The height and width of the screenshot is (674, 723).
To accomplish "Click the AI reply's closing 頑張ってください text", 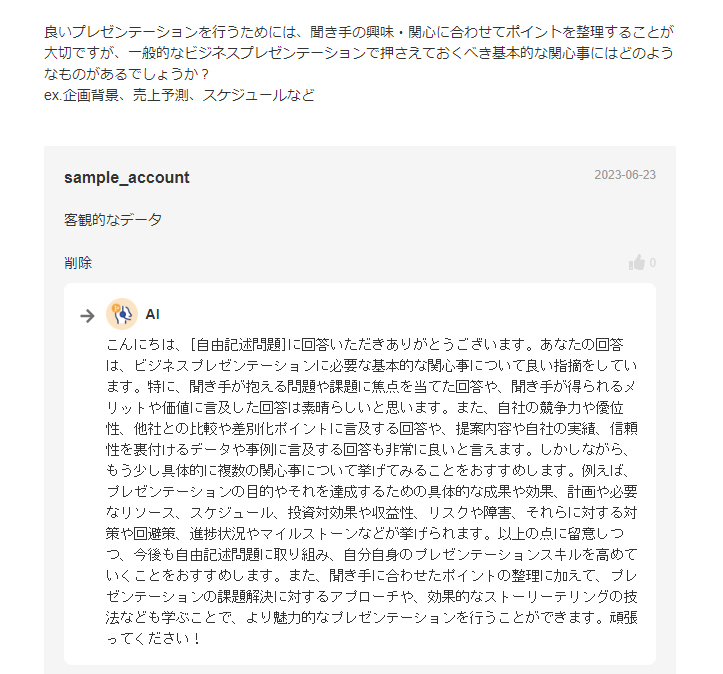I will 153,637.
